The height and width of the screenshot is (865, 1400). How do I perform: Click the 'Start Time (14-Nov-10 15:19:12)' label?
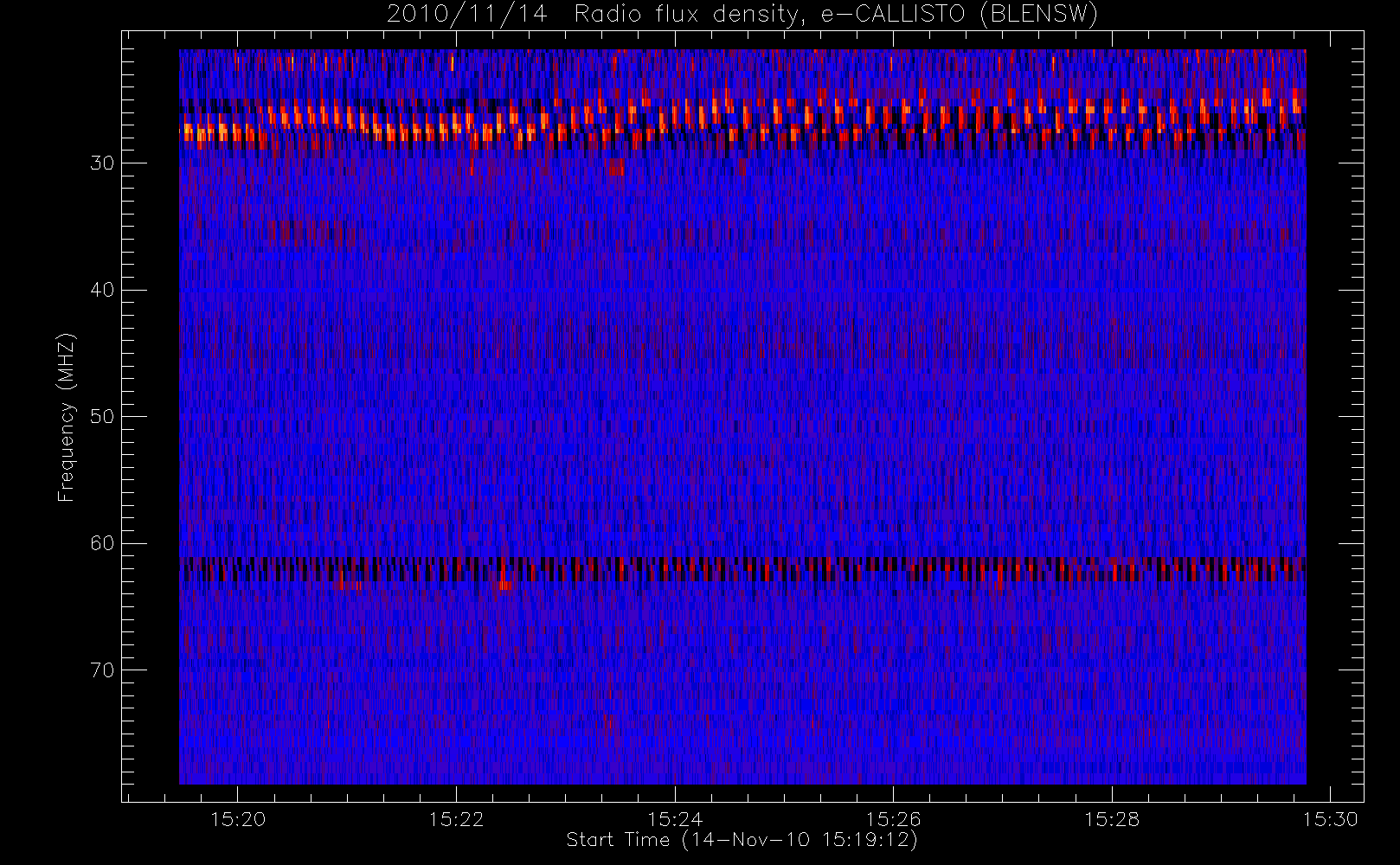click(742, 840)
